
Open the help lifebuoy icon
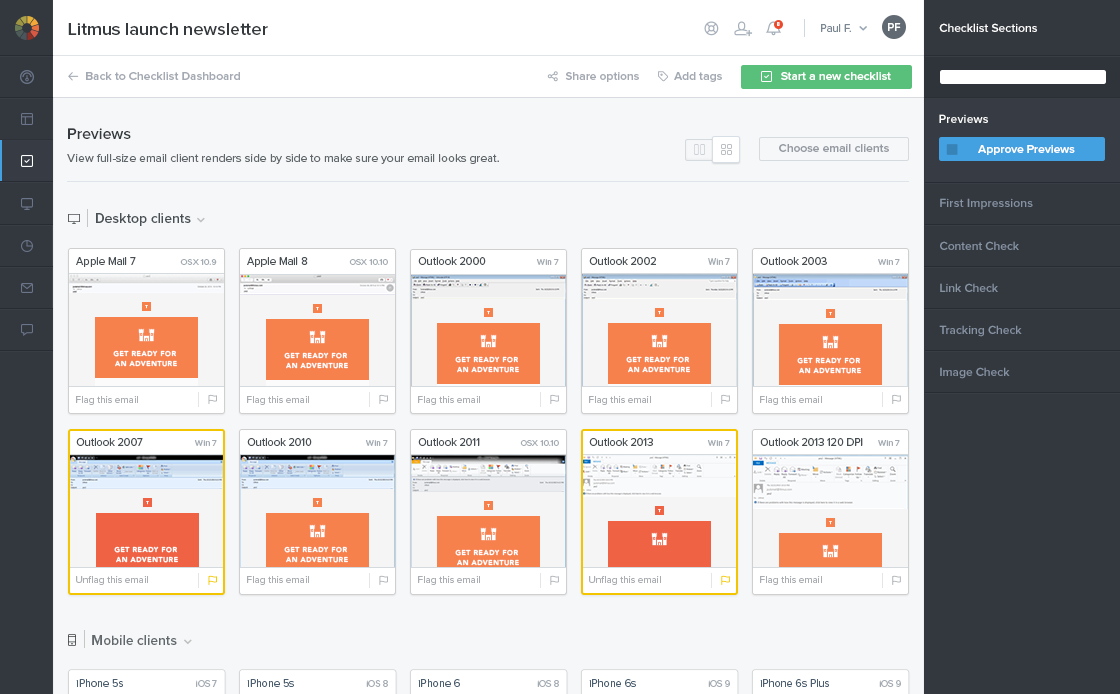(711, 29)
